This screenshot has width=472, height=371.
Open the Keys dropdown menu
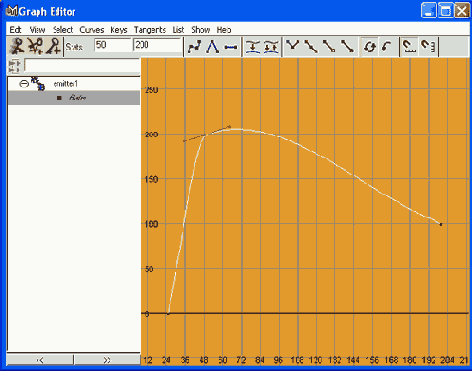coord(119,30)
